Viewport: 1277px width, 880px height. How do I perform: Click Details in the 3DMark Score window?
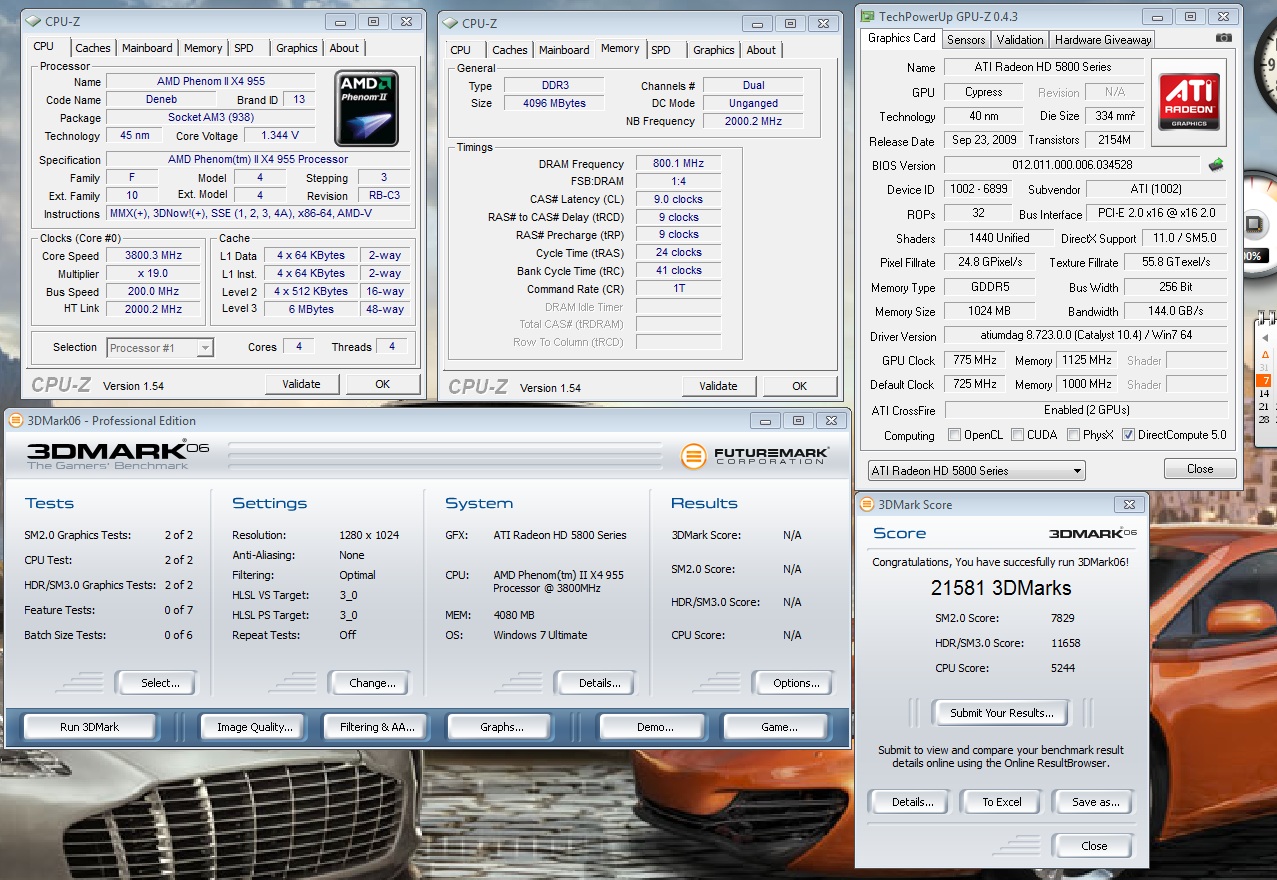(x=912, y=802)
